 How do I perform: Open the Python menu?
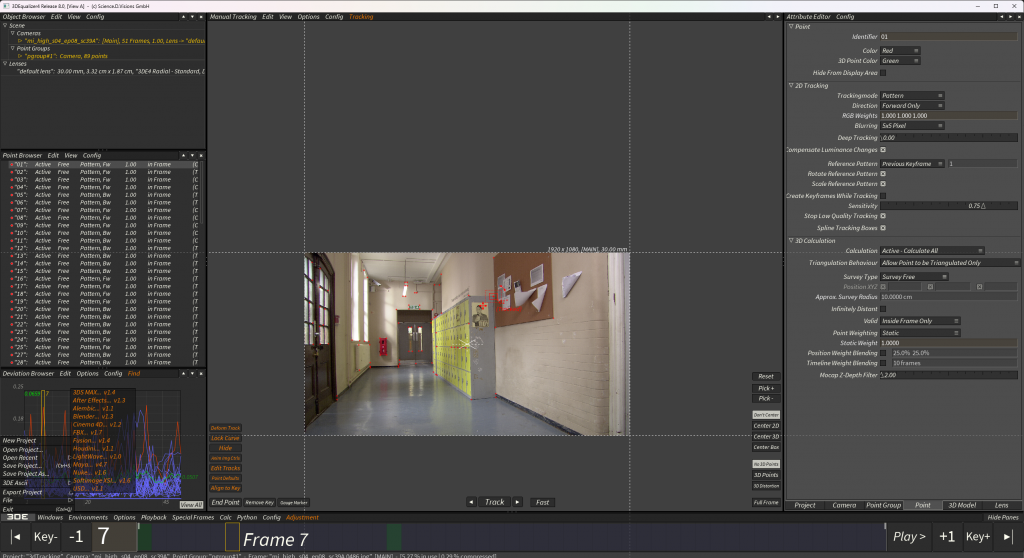tap(247, 517)
